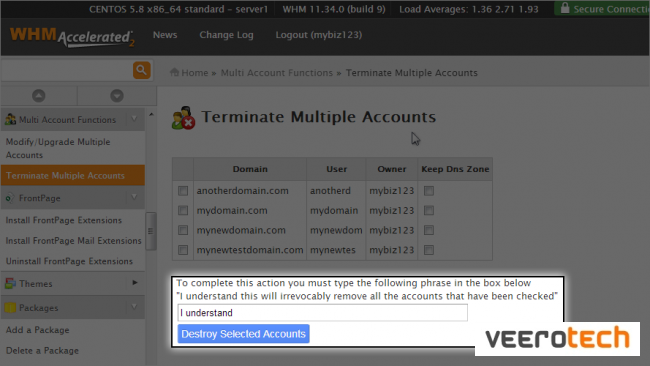Select the mydomain.com account checkbox
The width and height of the screenshot is (650, 366).
point(183,211)
